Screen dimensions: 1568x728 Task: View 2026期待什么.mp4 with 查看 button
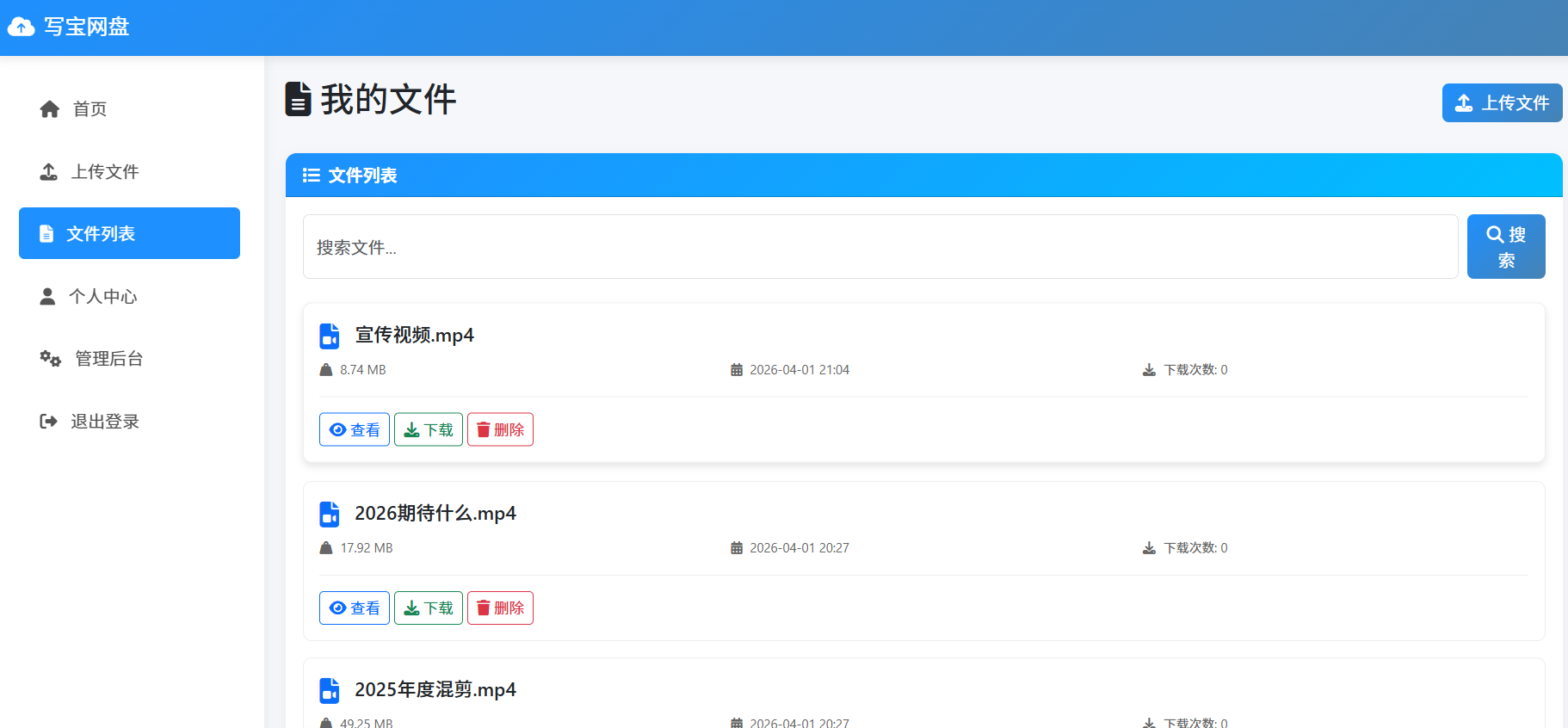point(355,608)
